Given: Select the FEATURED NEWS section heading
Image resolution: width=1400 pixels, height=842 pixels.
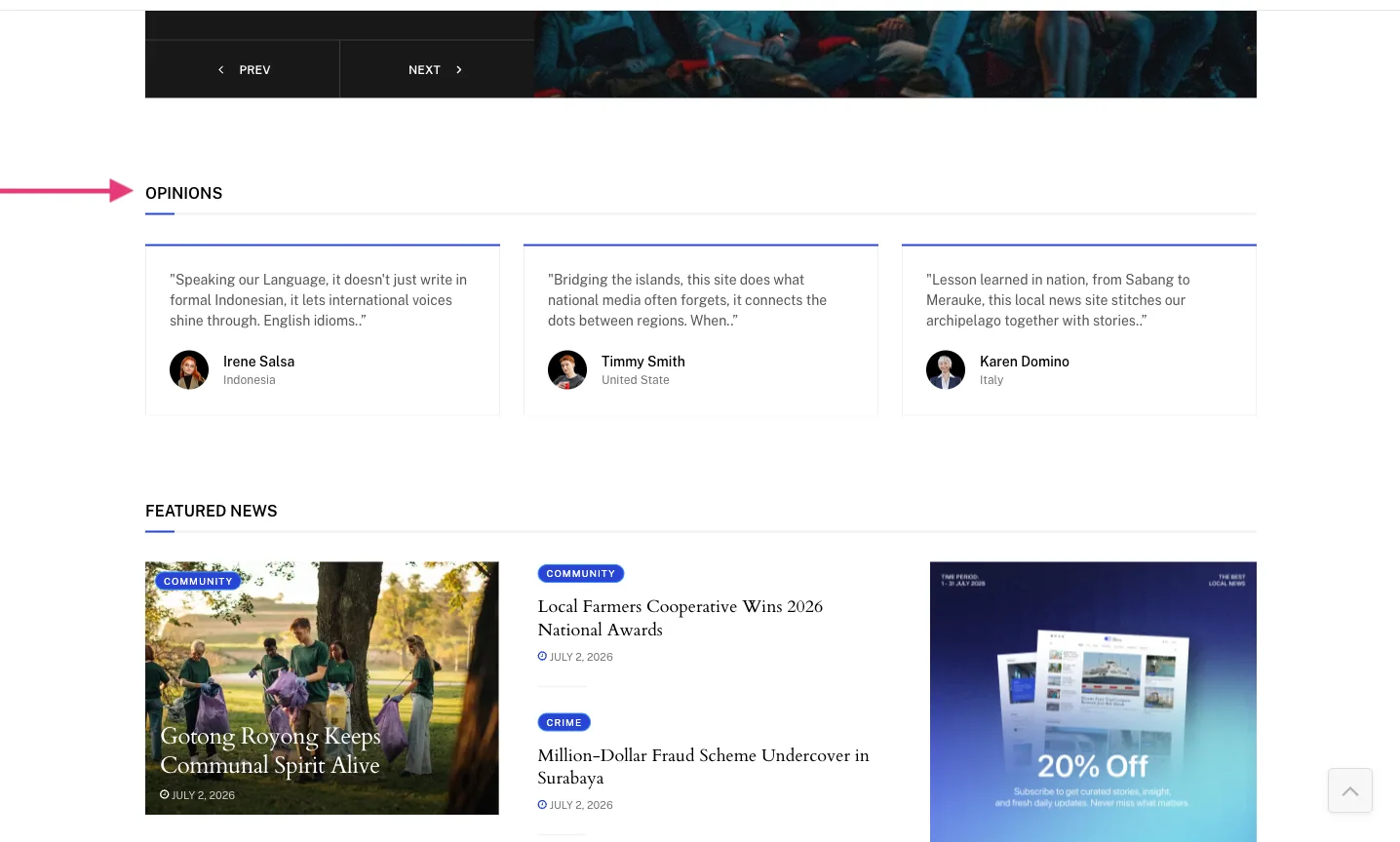Looking at the screenshot, I should point(212,511).
